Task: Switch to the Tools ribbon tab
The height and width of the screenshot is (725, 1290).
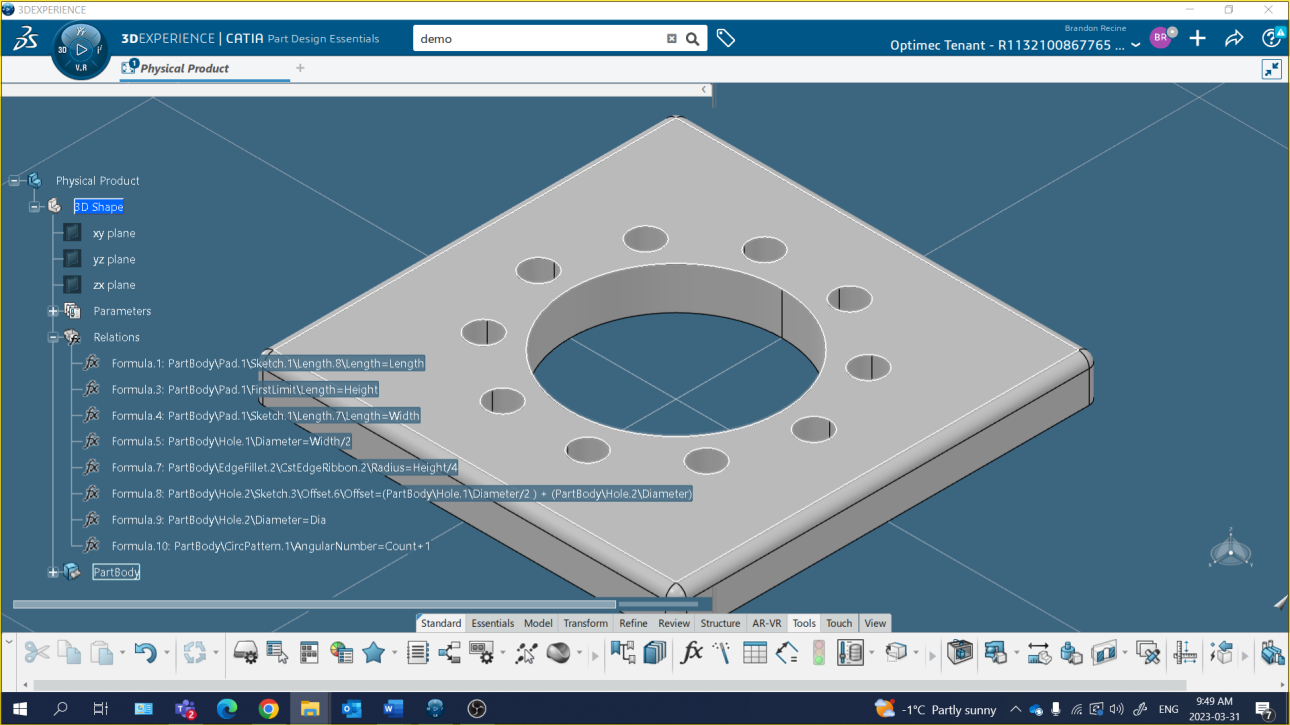Action: (803, 622)
